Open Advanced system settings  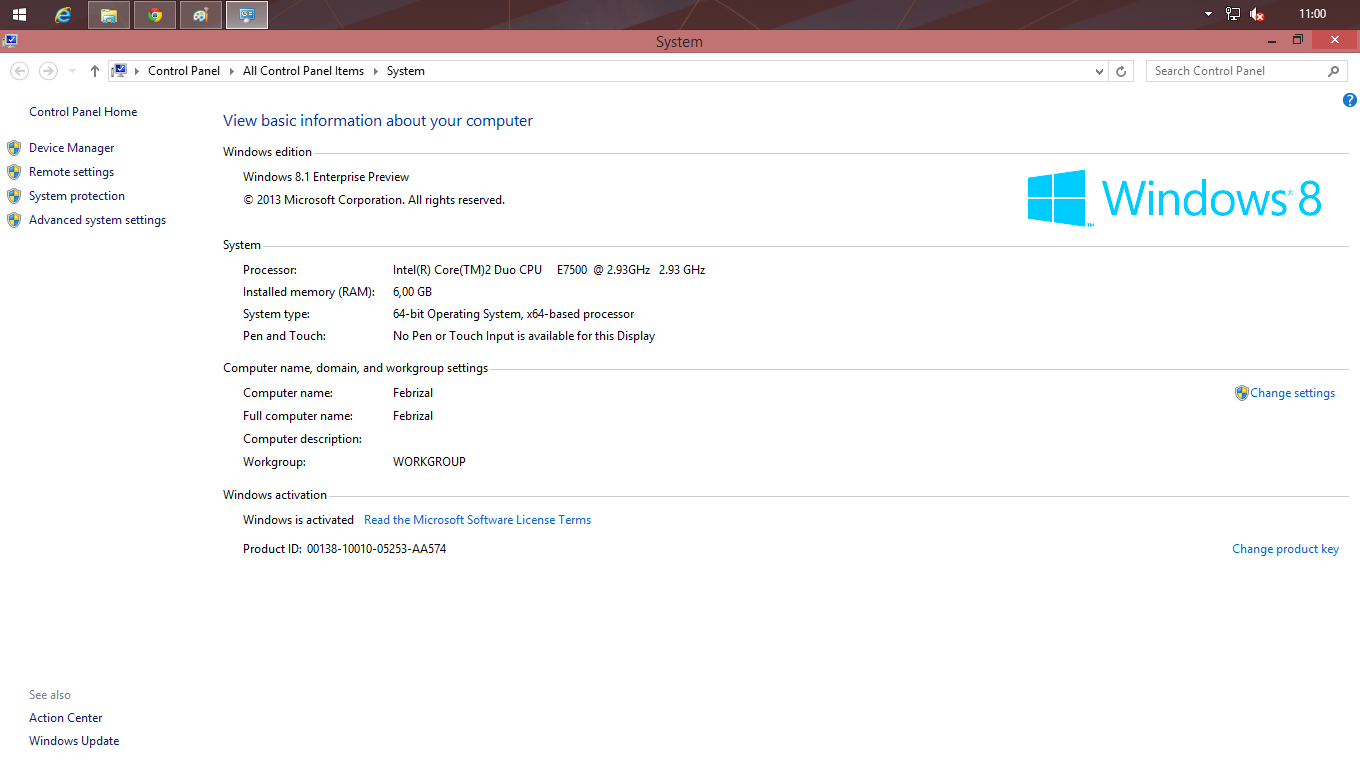pos(97,220)
